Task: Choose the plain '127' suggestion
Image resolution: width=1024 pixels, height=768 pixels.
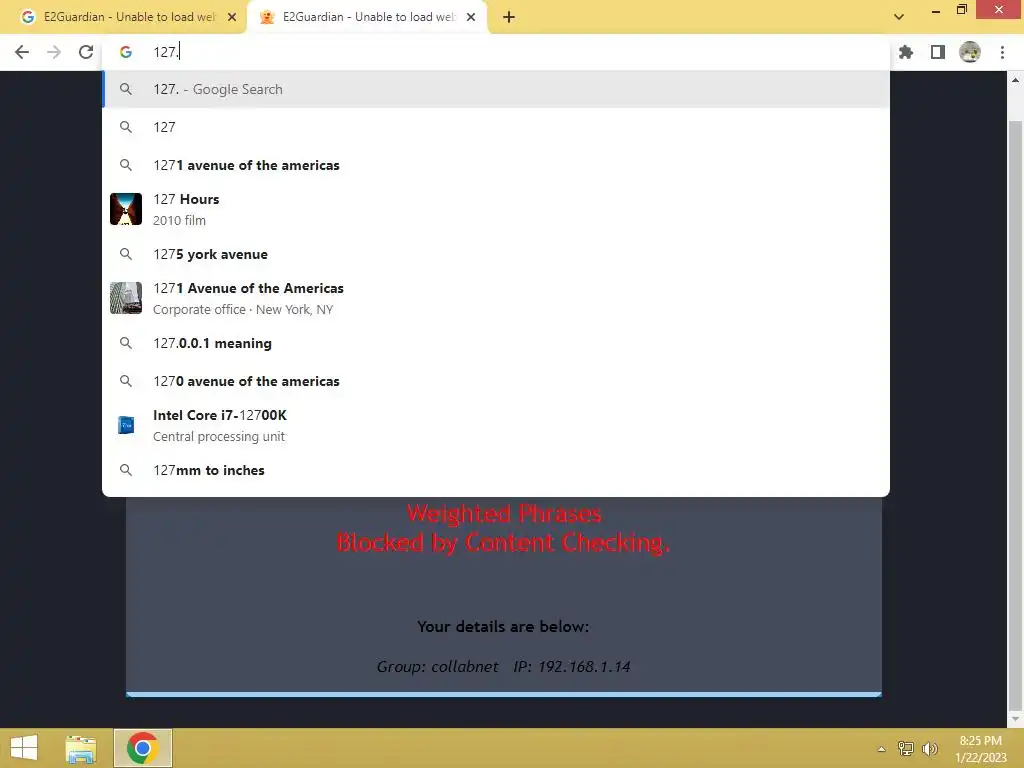Action: coord(496,127)
